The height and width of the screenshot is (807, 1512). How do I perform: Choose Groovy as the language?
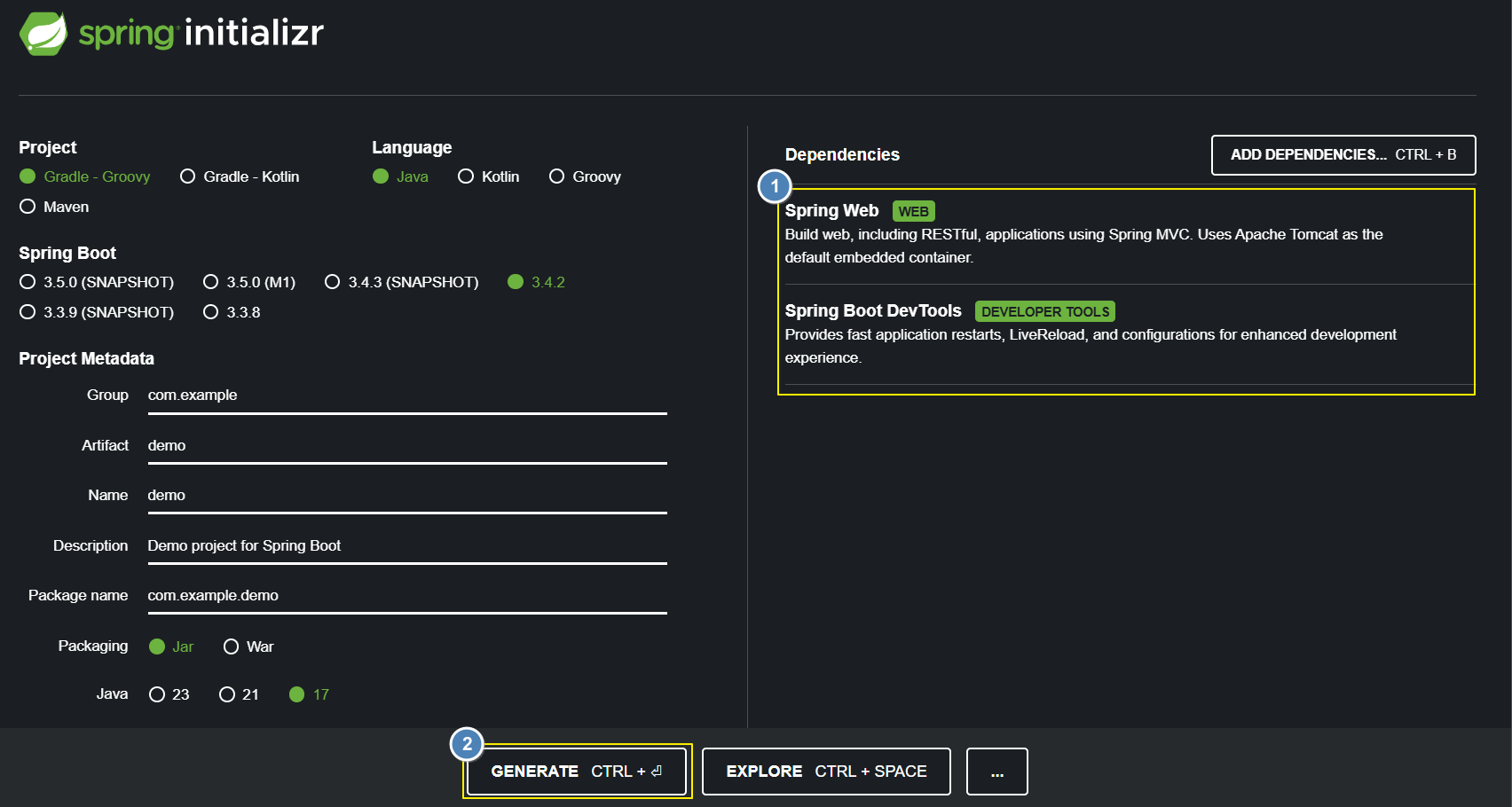[x=585, y=176]
